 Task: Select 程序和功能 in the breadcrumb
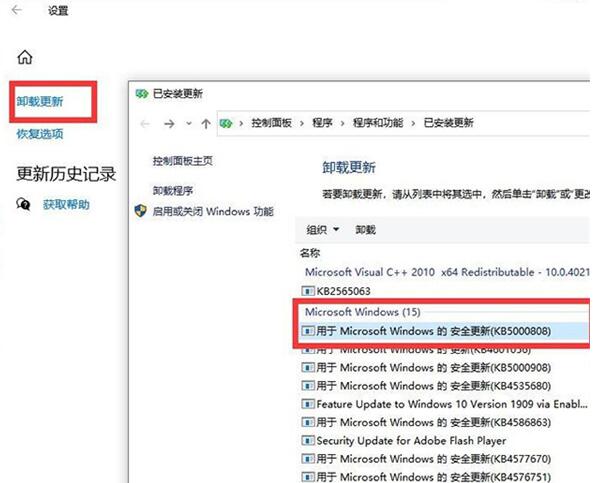click(x=378, y=123)
